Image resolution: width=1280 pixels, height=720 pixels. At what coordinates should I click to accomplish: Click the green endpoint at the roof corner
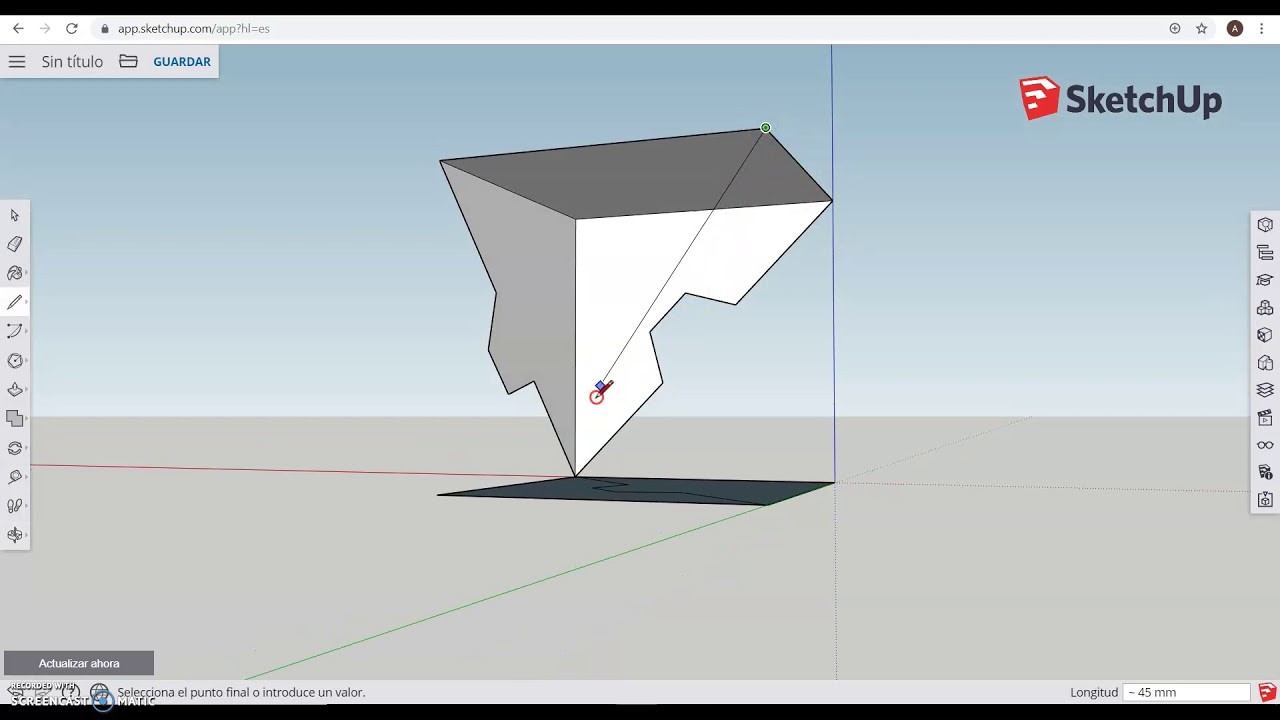tap(766, 128)
